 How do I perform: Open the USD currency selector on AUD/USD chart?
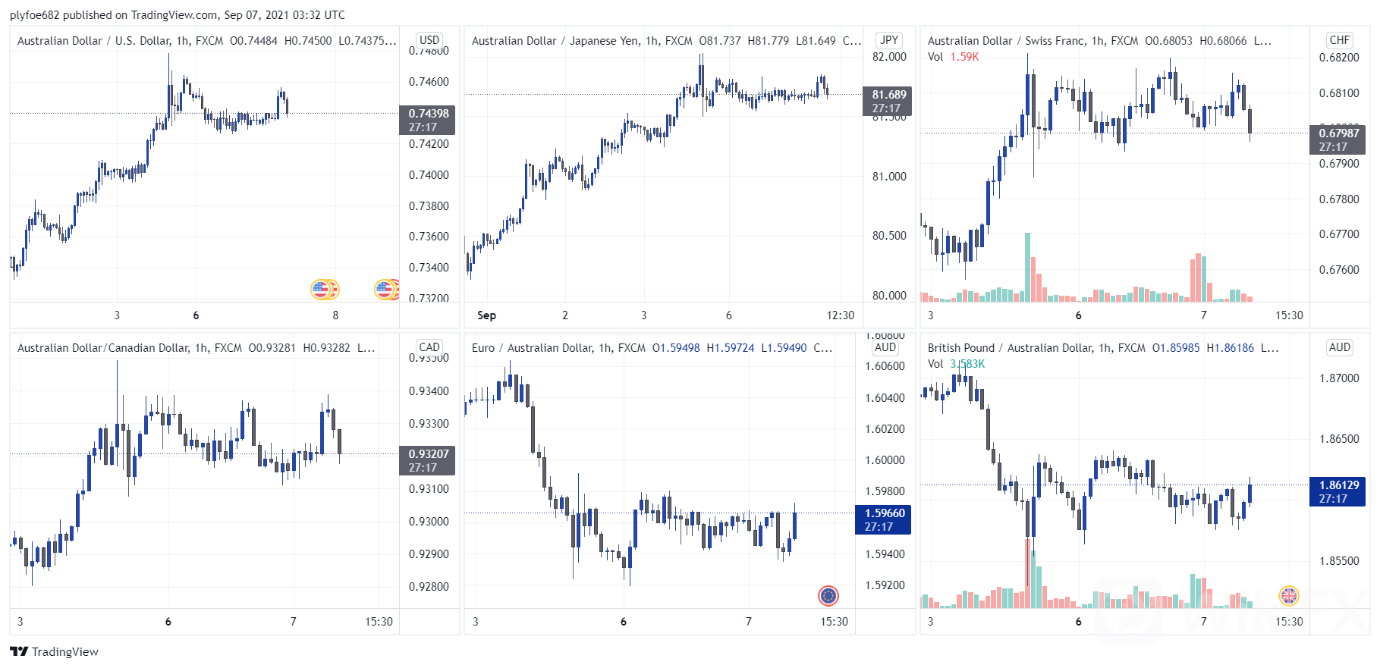[x=429, y=40]
